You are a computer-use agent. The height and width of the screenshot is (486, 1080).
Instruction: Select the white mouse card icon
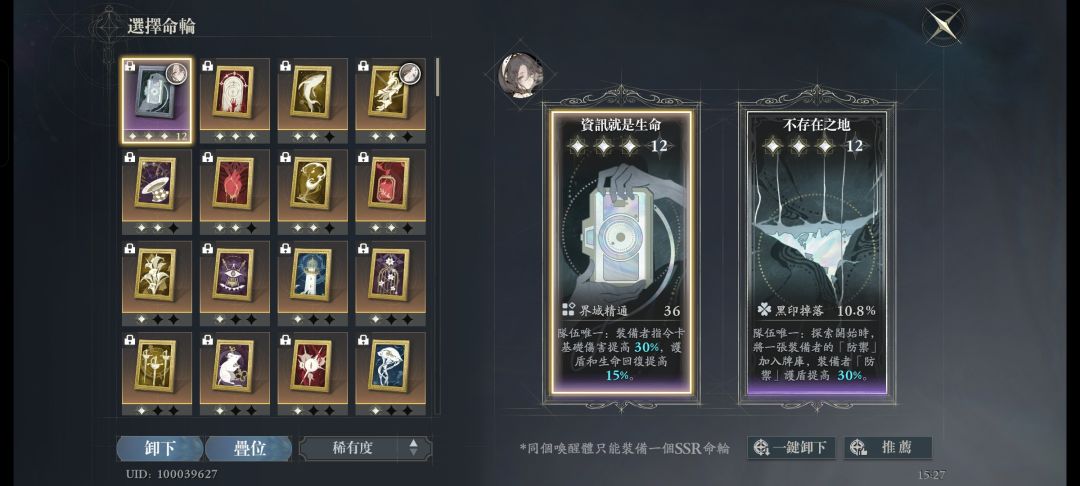click(234, 367)
